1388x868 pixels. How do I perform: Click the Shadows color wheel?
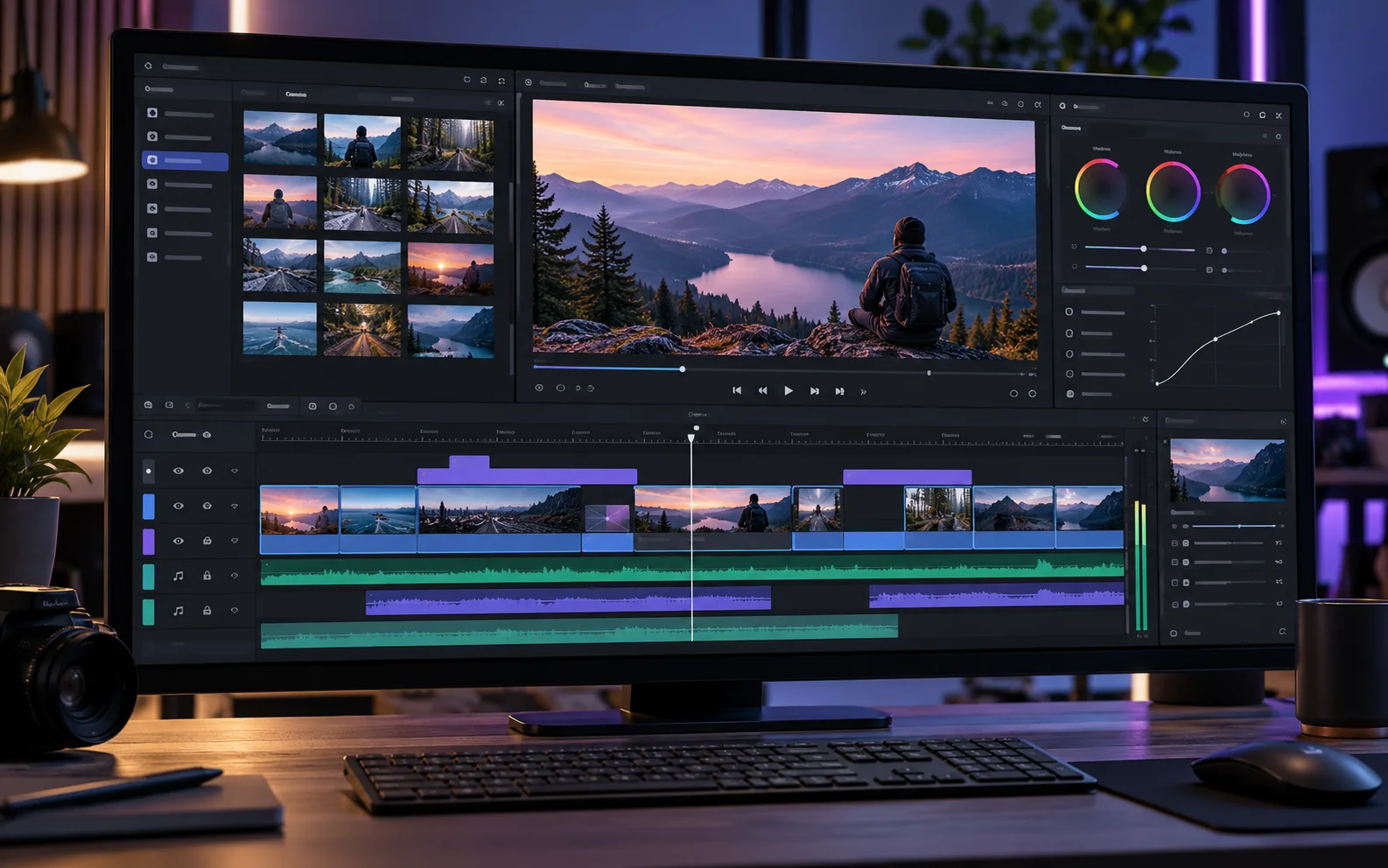1101,189
